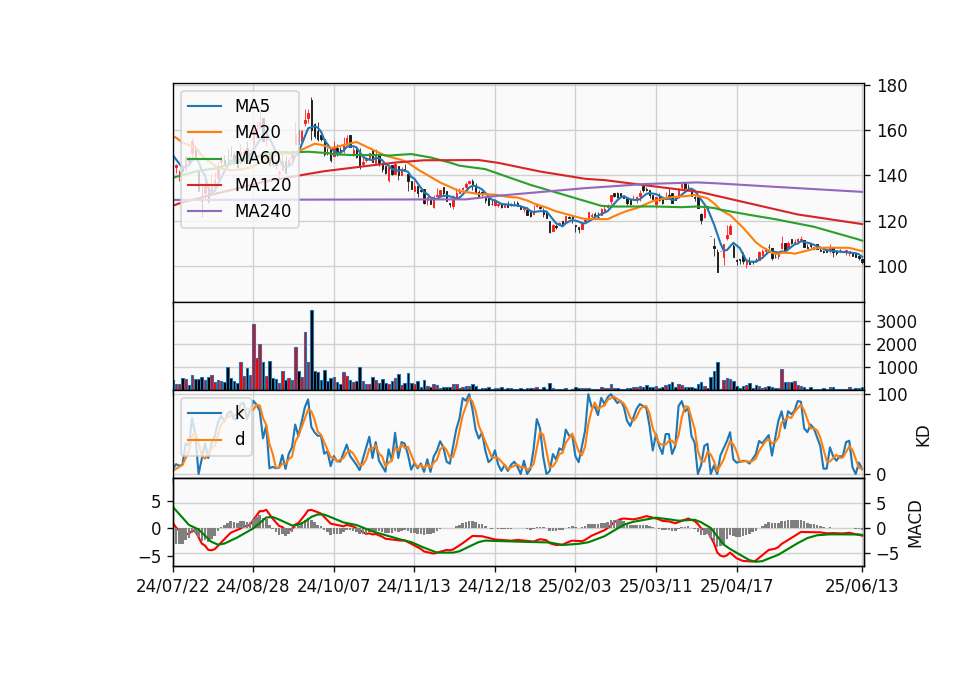Click the 25/03/11 date label
The image size is (960, 690).
[656, 586]
